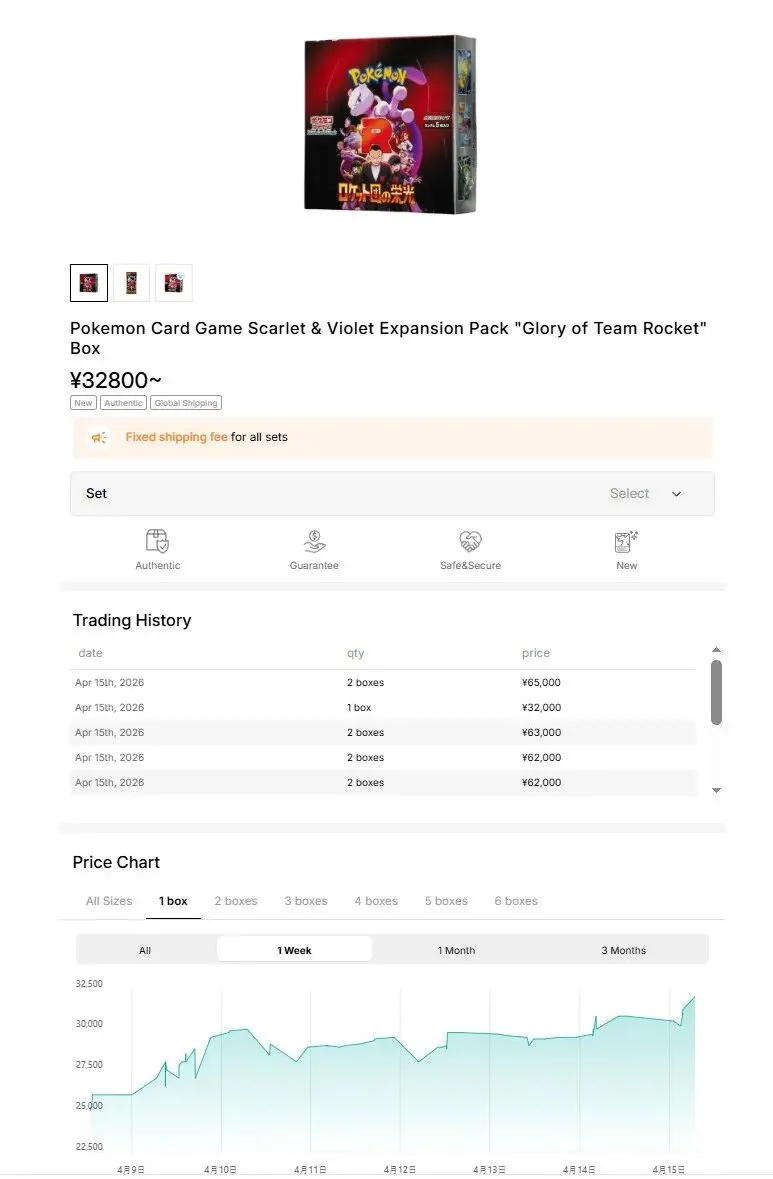Click the trading history scroll-up arrow
773x1179 pixels.
click(x=717, y=650)
